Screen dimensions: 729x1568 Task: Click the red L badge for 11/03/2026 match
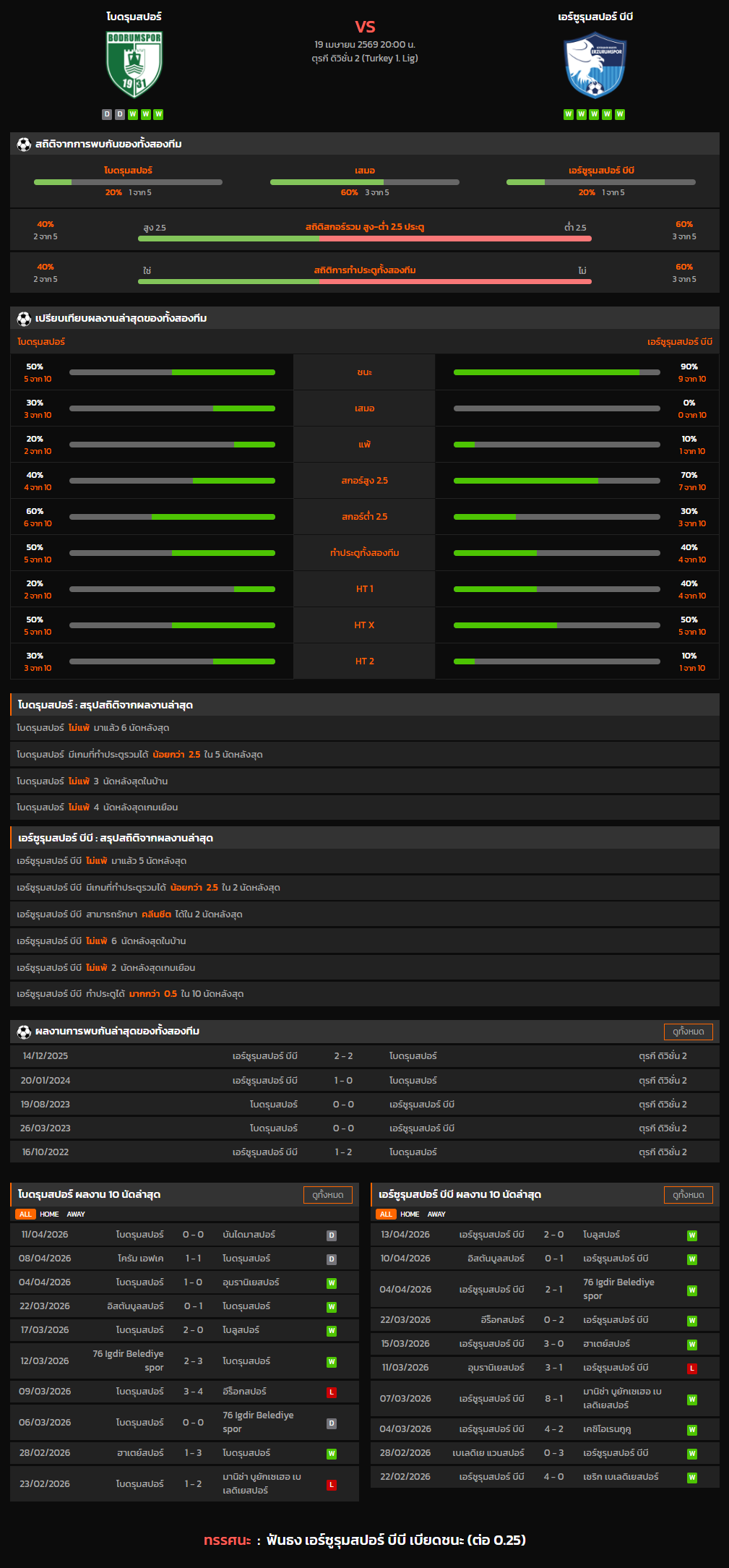click(692, 1368)
